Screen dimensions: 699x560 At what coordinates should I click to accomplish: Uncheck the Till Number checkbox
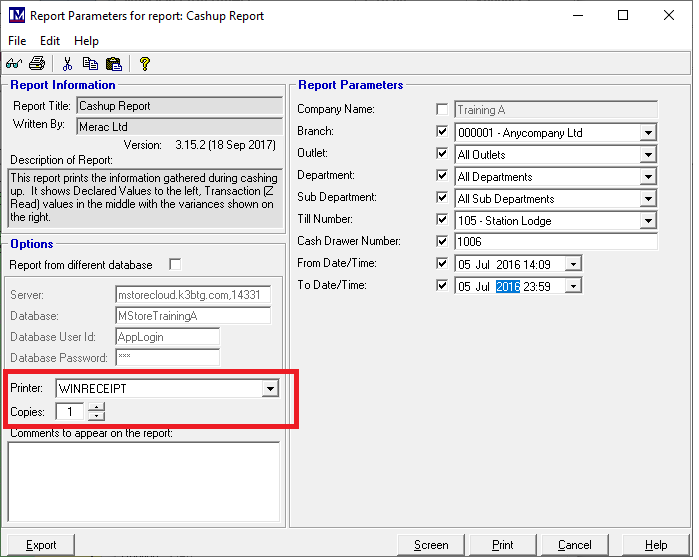point(442,219)
